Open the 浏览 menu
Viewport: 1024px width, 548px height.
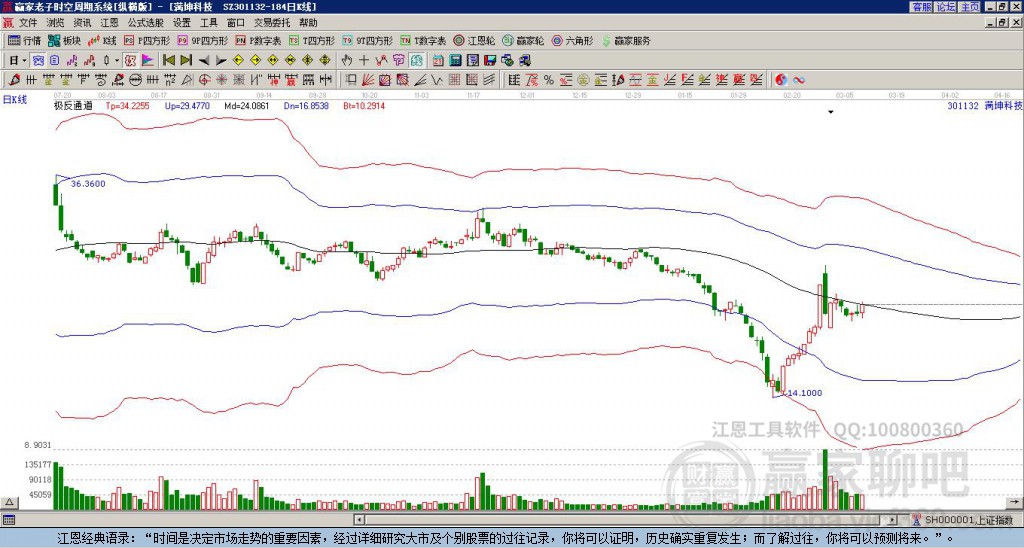click(56, 23)
